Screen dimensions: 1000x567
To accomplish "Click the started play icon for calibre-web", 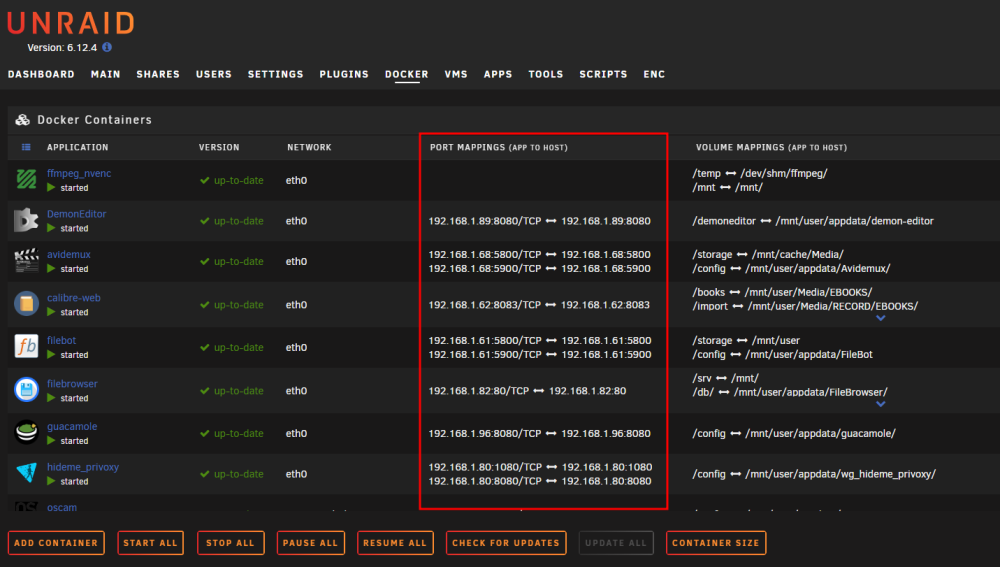I will click(51, 312).
